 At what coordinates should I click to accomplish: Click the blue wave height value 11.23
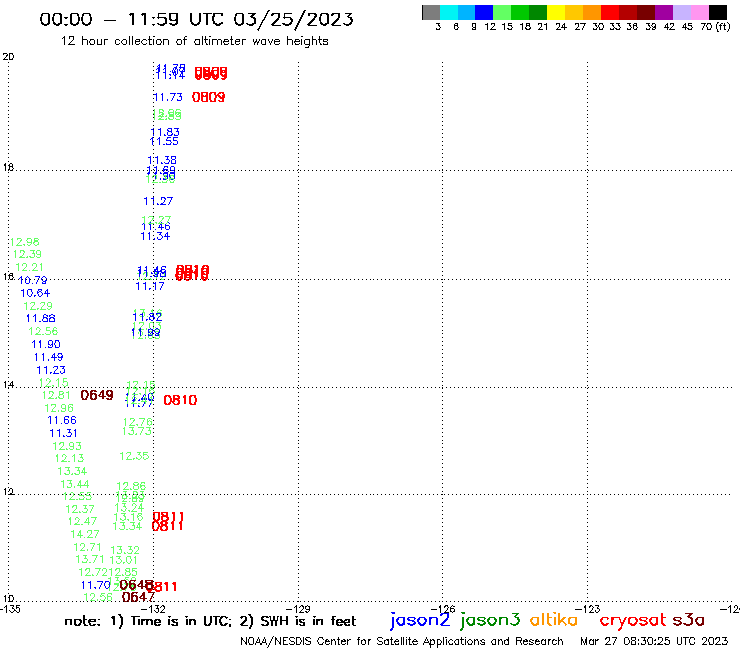point(50,370)
